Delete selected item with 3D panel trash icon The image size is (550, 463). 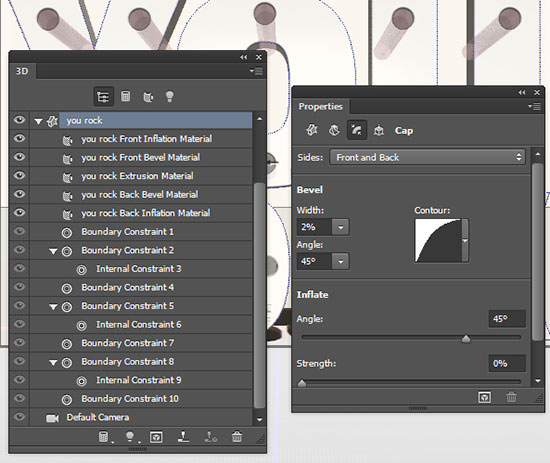237,437
